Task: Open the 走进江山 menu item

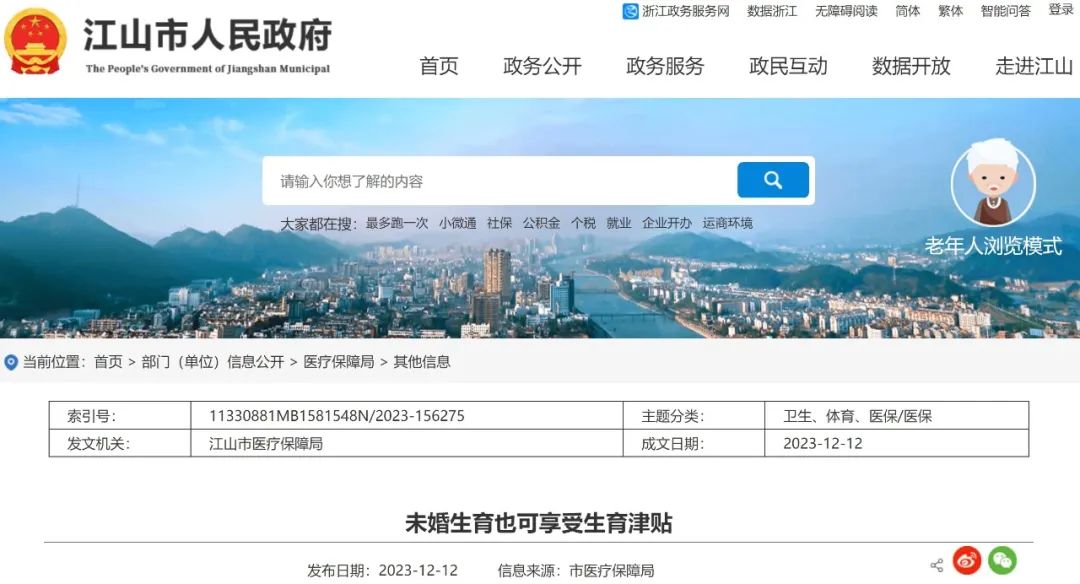Action: pos(1034,66)
